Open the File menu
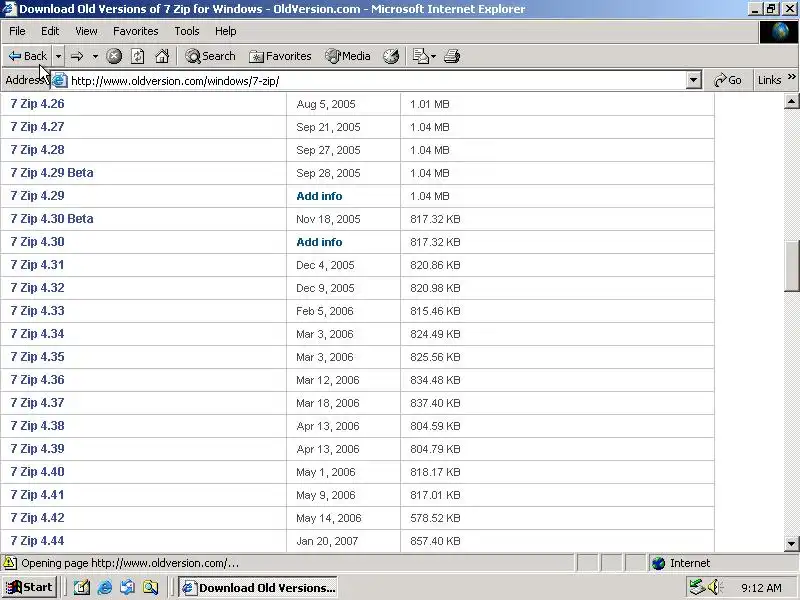Image resolution: width=800 pixels, height=600 pixels. point(17,31)
